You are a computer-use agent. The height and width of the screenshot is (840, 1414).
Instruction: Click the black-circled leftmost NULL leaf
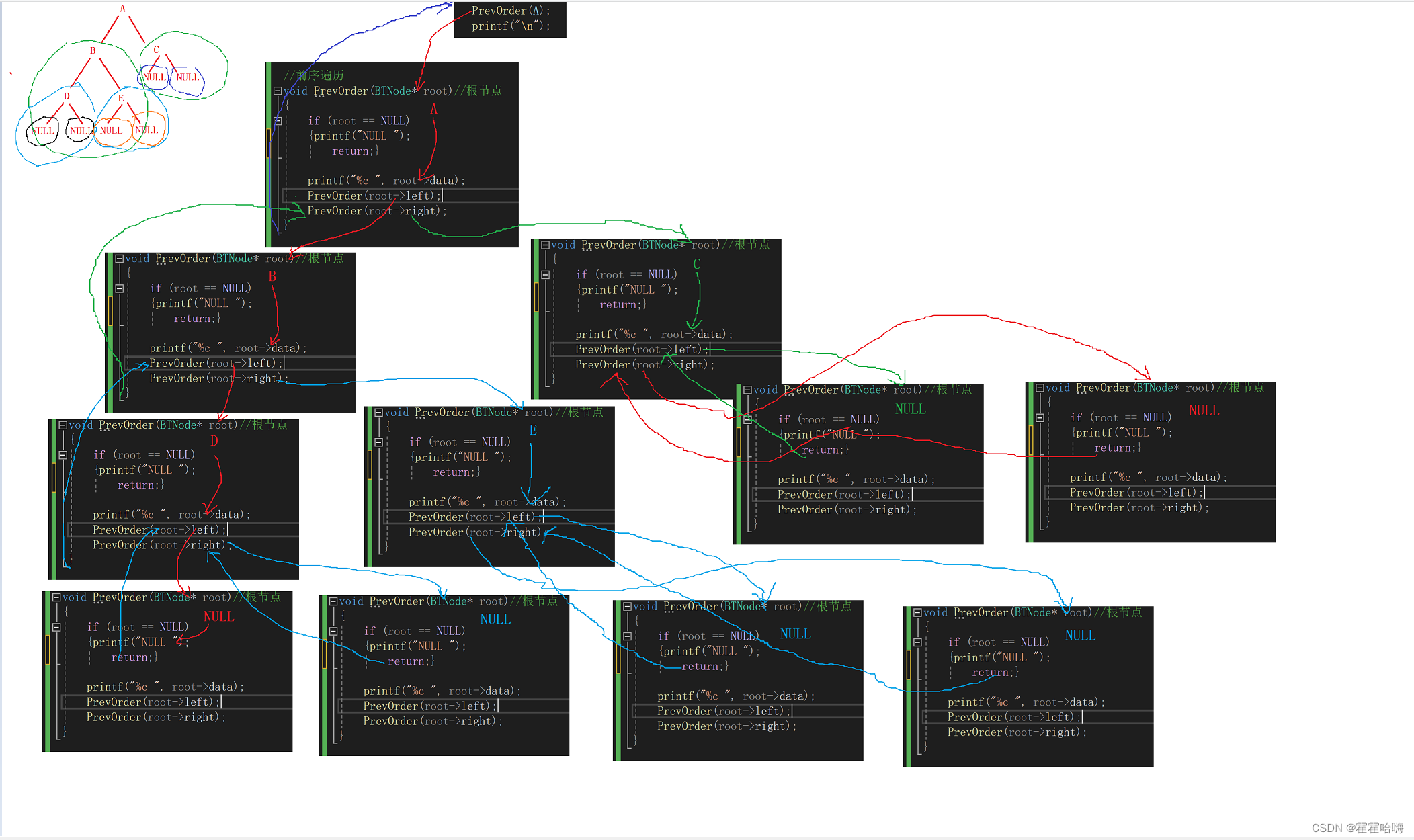[x=42, y=131]
